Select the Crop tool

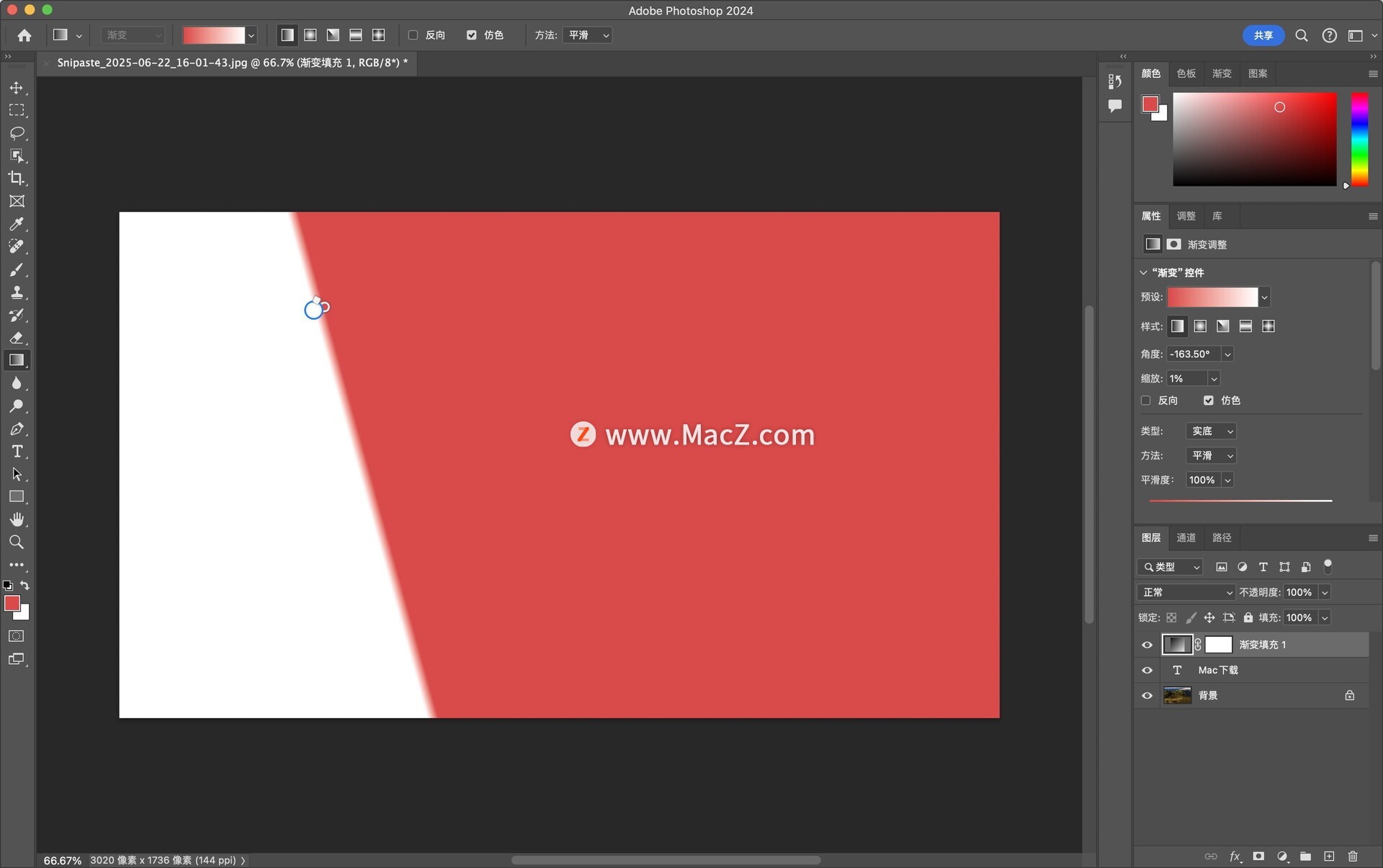click(x=17, y=178)
